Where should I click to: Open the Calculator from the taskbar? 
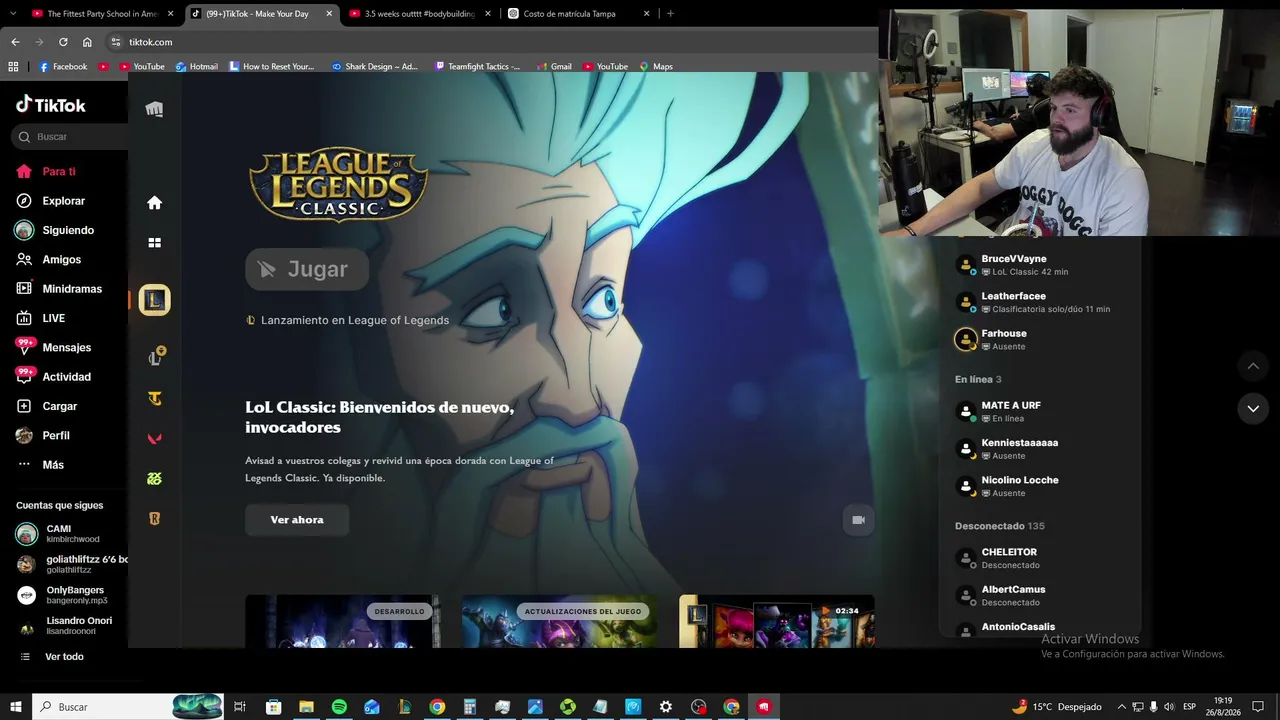click(x=470, y=707)
